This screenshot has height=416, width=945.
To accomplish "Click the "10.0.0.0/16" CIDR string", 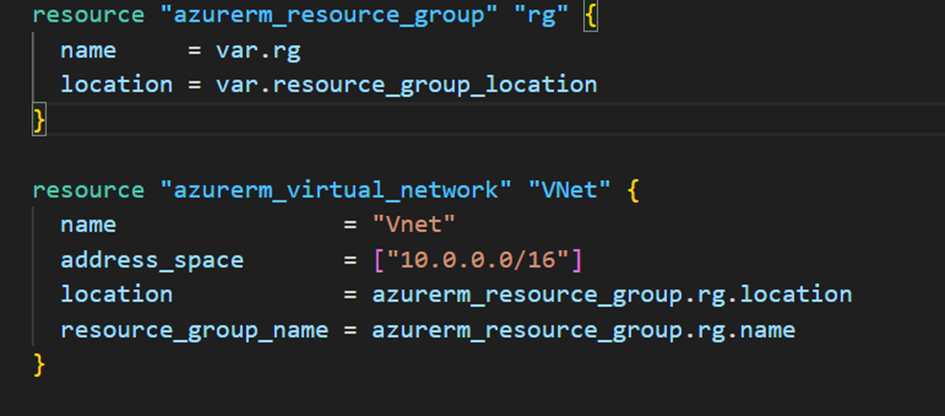I will click(478, 260).
